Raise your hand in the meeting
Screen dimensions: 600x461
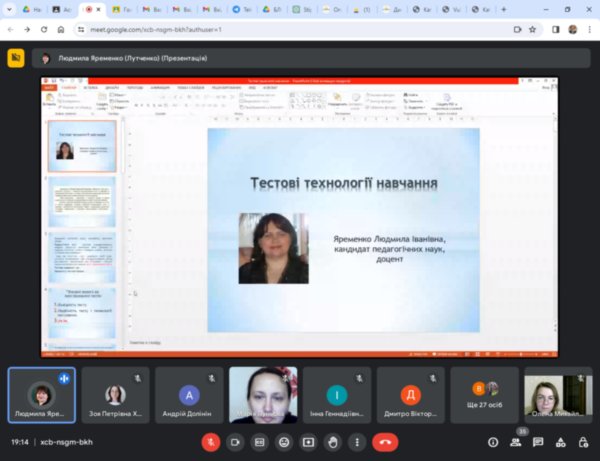[x=334, y=441]
